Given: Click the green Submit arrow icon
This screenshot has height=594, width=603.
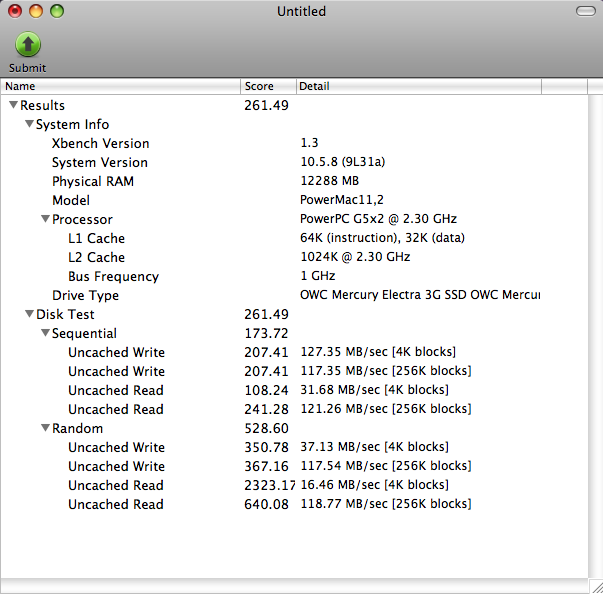Looking at the screenshot, I should (28, 44).
